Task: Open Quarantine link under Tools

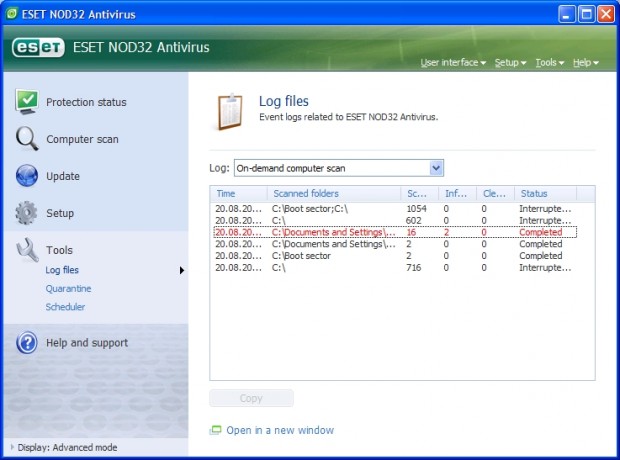Action: (x=68, y=288)
